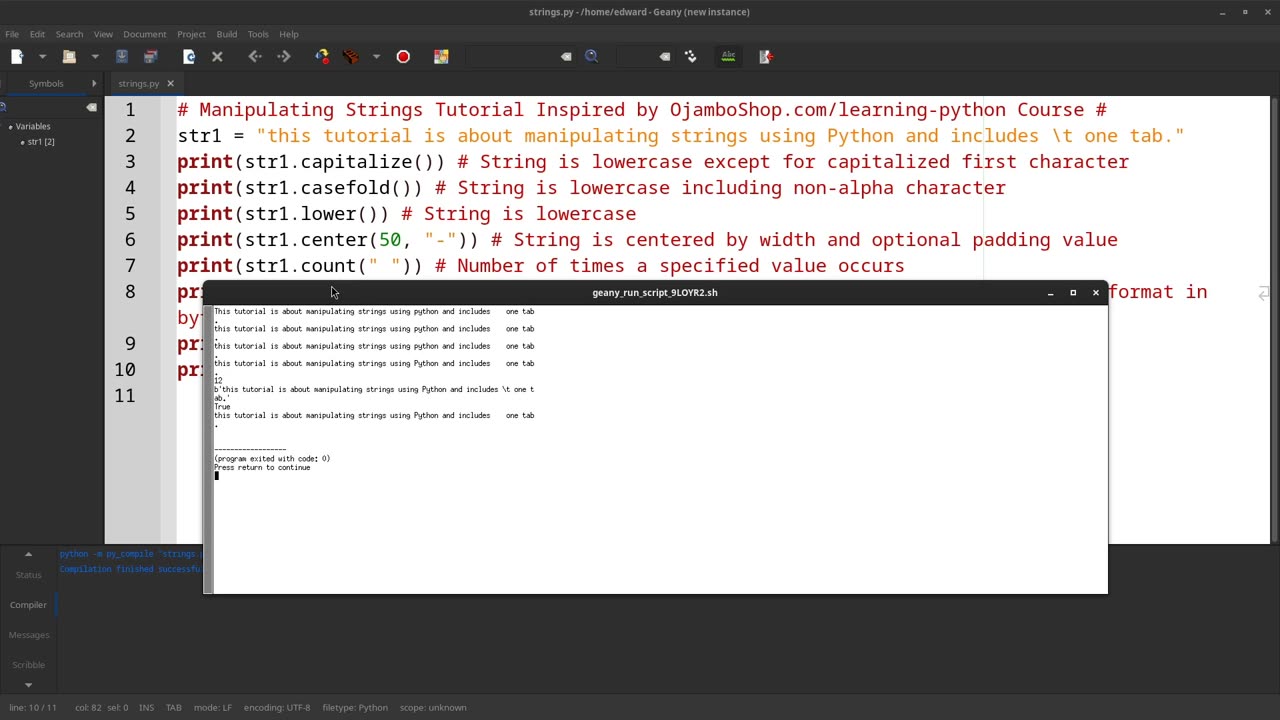Click the message panel down arrow
1280x720 pixels.
(x=28, y=685)
